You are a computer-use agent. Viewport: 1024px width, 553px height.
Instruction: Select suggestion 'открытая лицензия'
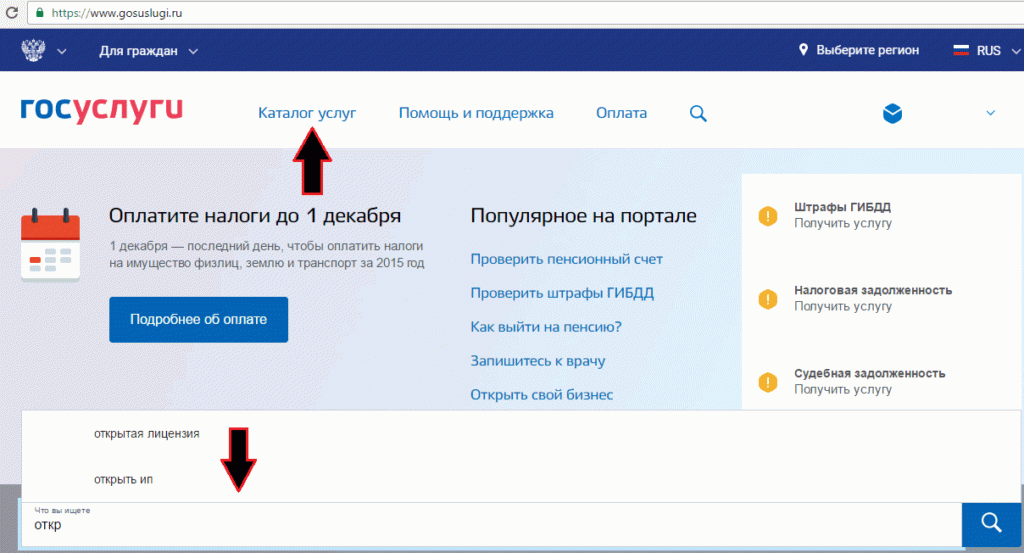(146, 434)
